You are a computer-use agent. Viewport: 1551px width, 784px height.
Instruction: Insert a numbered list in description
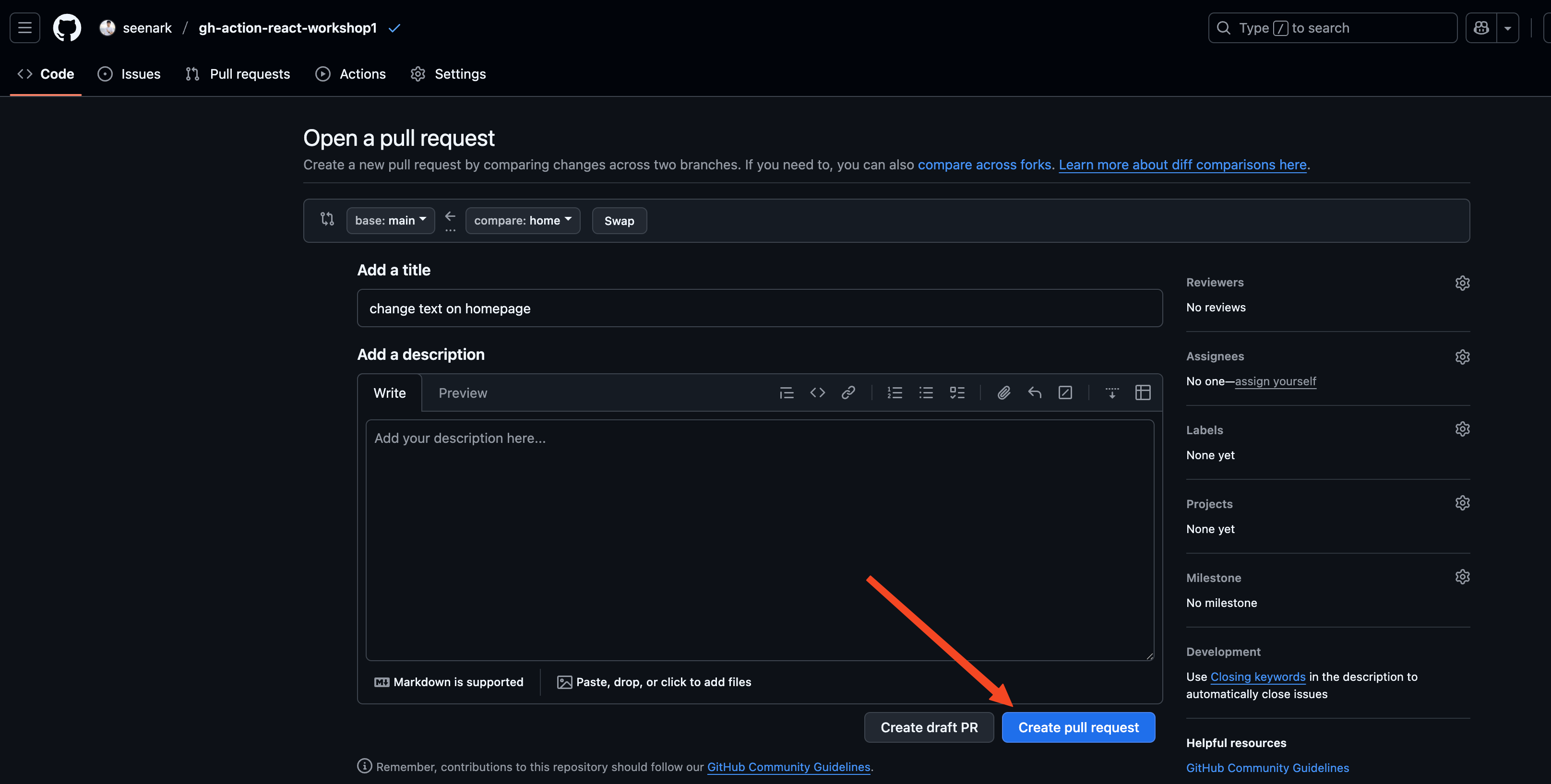coord(894,392)
